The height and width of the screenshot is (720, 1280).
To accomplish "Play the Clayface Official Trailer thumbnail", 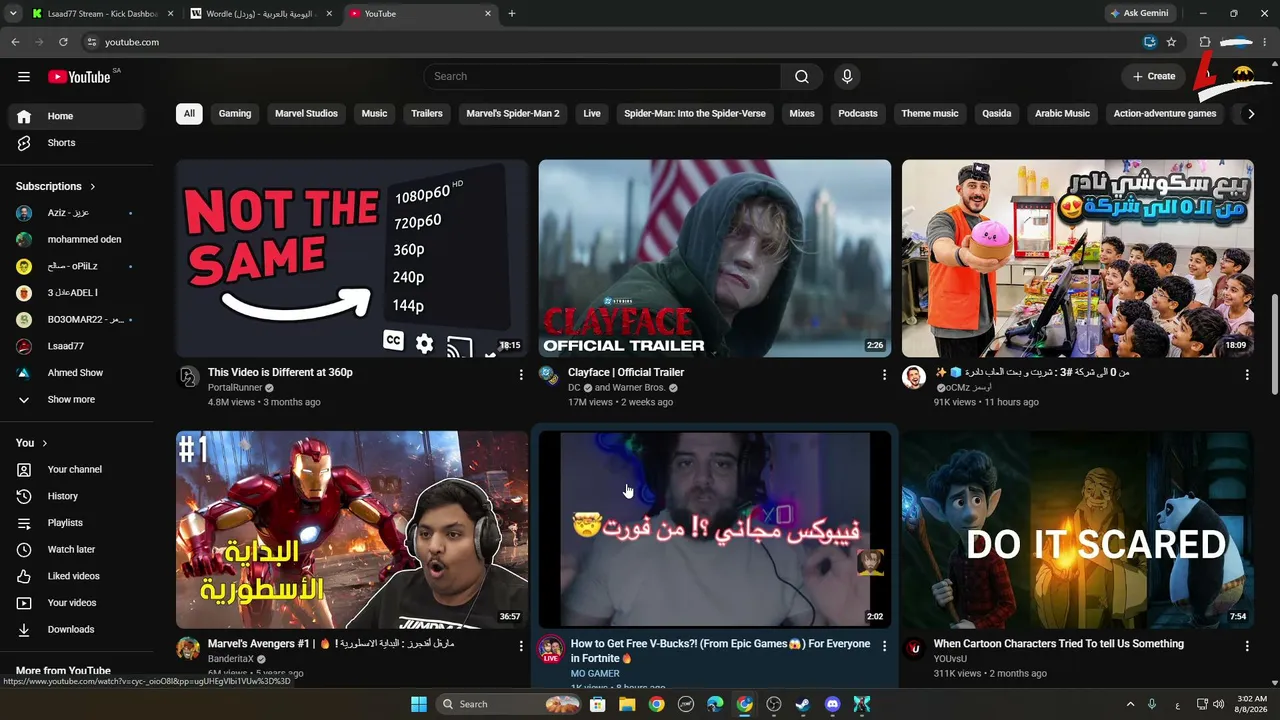I will pos(715,258).
